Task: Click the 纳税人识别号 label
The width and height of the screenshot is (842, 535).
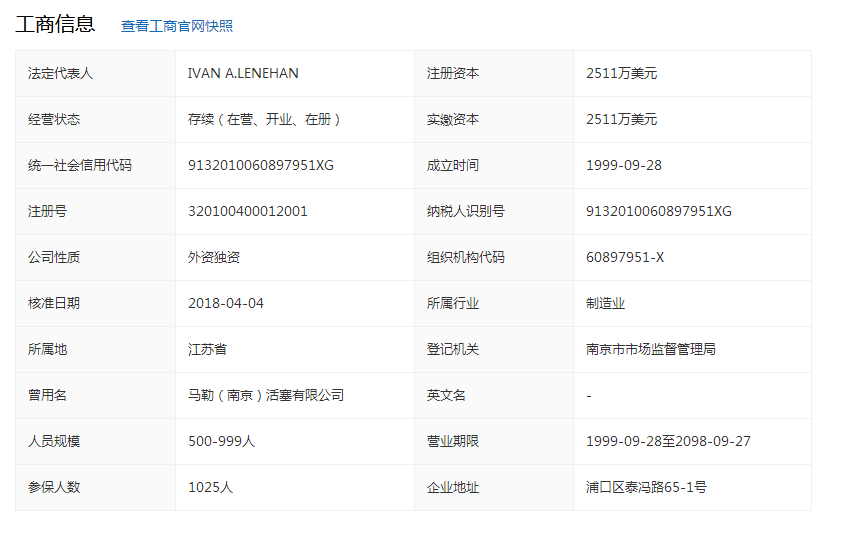Action: tap(466, 211)
